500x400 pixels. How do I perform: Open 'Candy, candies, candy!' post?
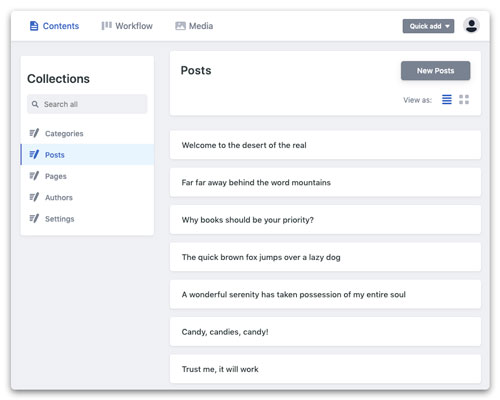click(x=325, y=332)
